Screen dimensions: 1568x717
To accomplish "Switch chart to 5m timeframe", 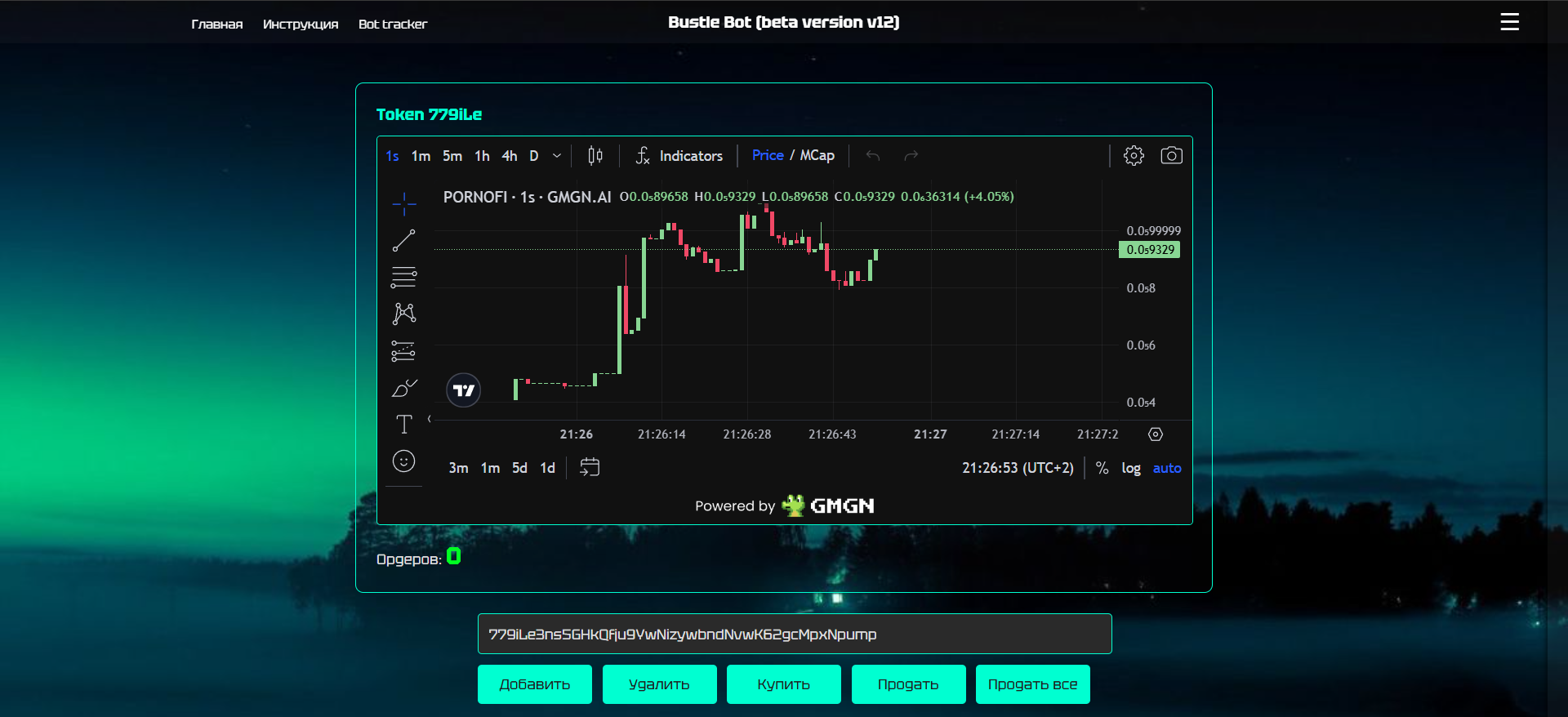I will pos(452,155).
